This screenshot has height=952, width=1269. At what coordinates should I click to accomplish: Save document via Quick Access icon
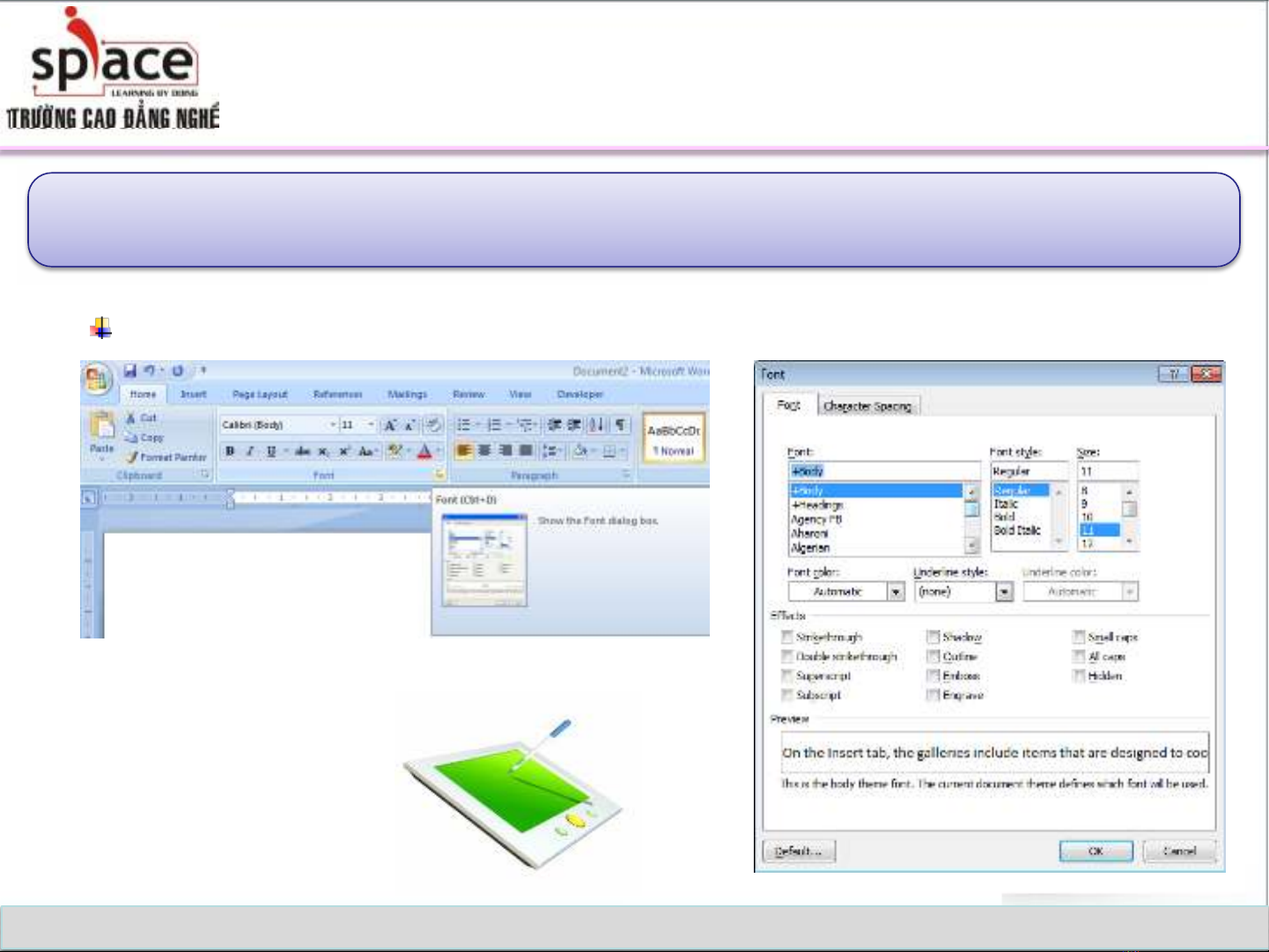pos(130,371)
